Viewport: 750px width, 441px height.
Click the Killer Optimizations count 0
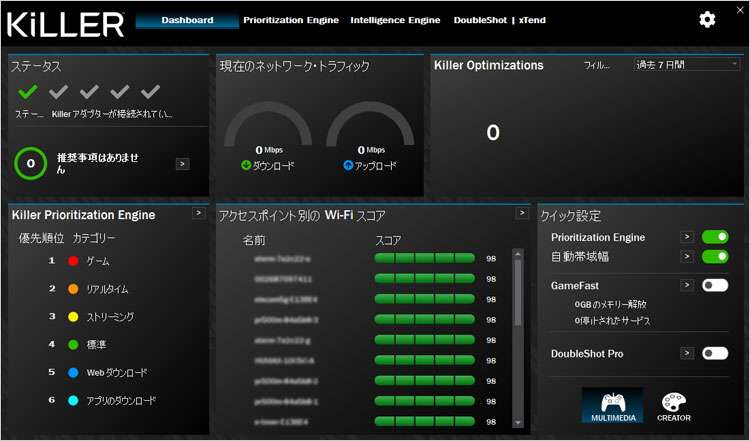click(493, 132)
